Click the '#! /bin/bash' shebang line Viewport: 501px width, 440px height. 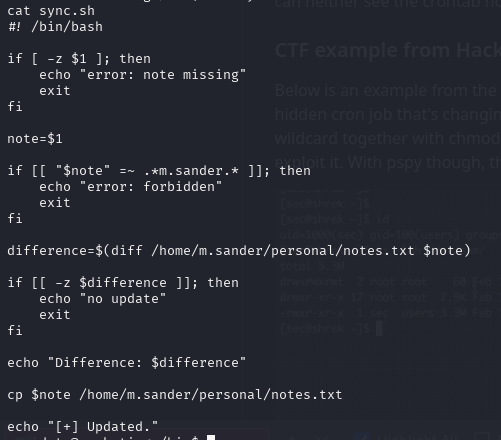pos(55,27)
